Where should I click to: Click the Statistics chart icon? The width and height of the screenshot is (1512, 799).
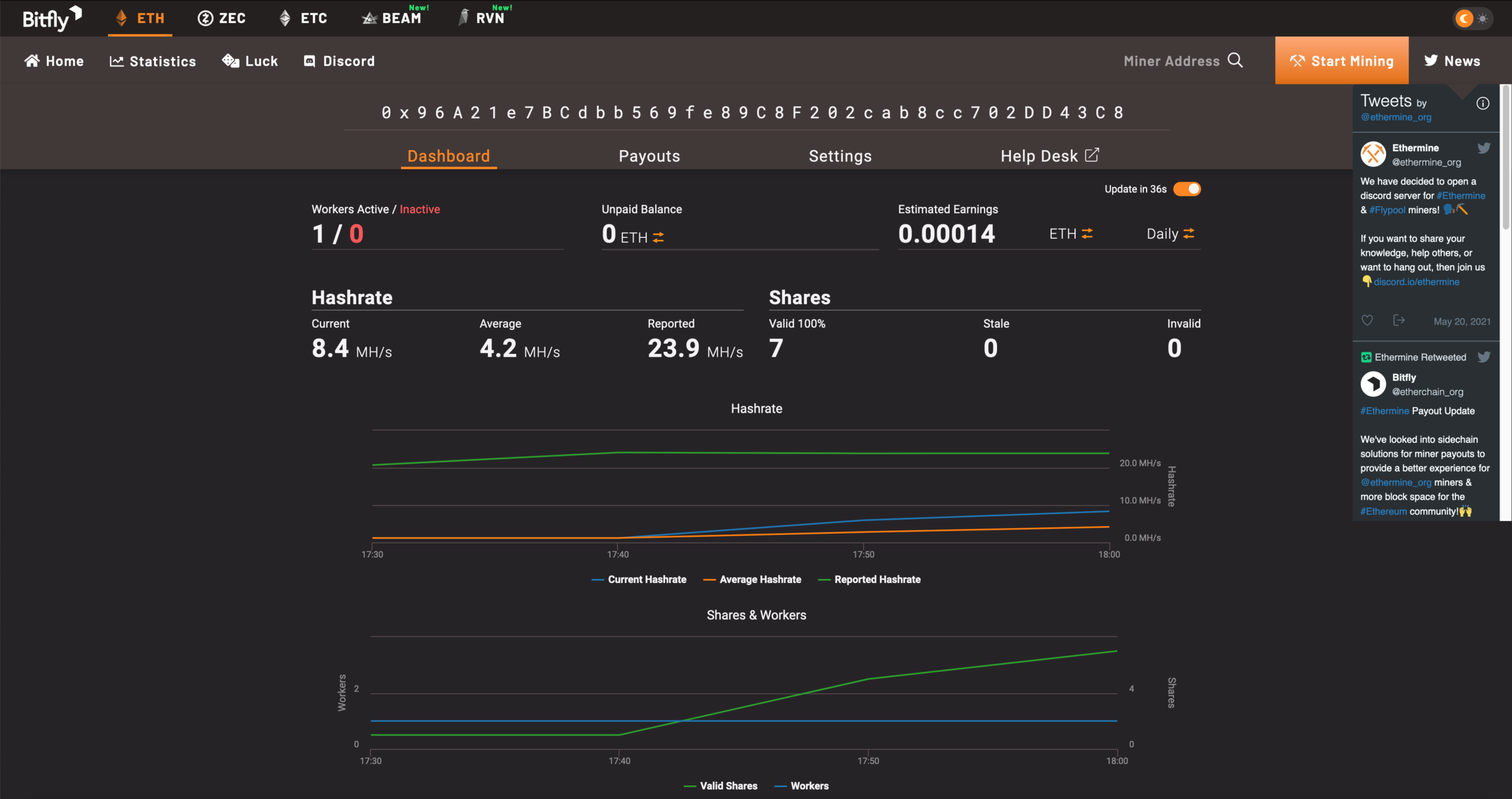(x=116, y=61)
